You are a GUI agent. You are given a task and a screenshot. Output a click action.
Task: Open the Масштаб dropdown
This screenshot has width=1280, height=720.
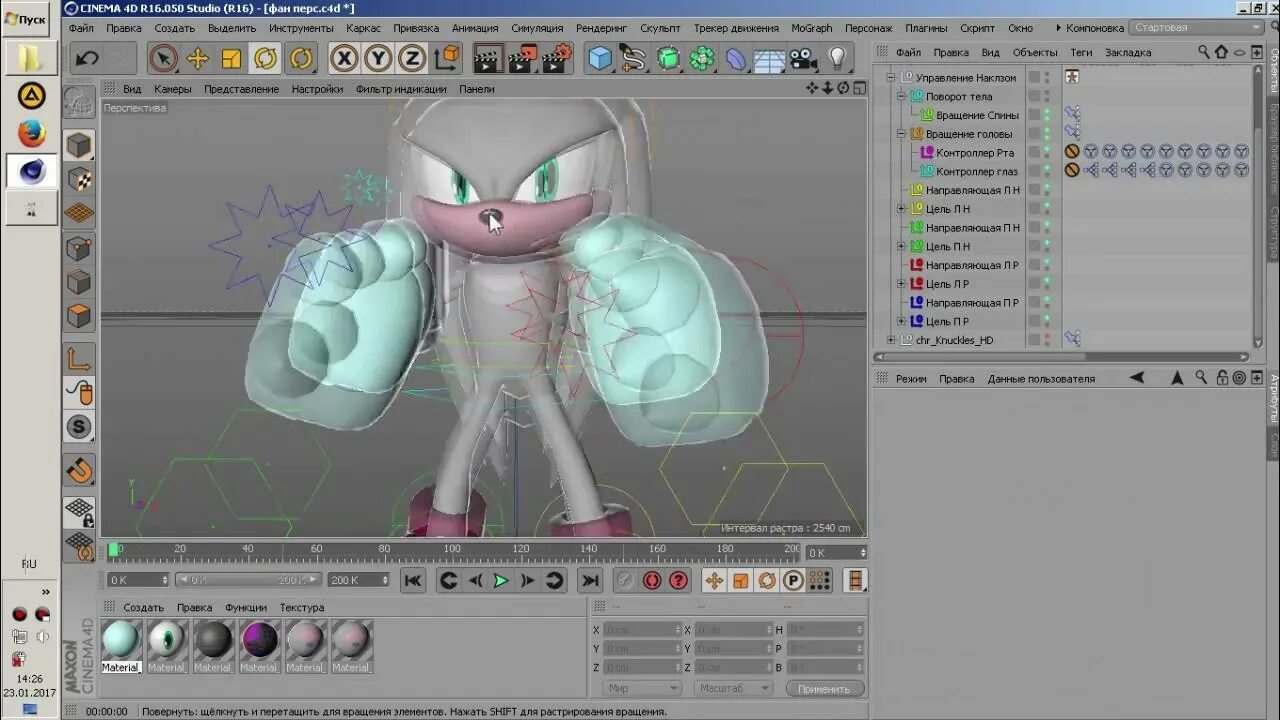click(735, 688)
